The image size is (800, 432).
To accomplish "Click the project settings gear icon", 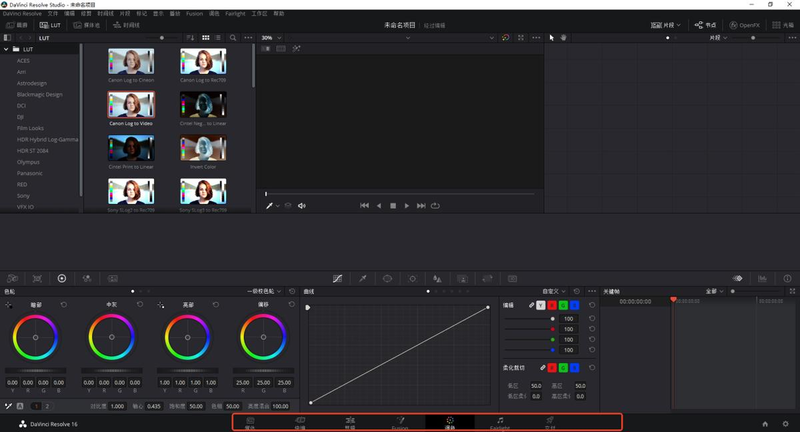I will coord(786,424).
